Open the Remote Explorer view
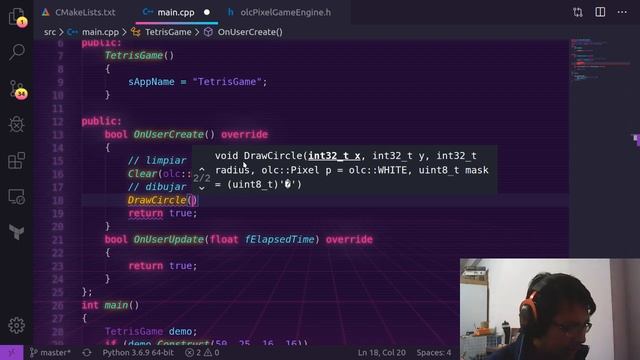Image resolution: width=640 pixels, height=360 pixels. (17, 196)
